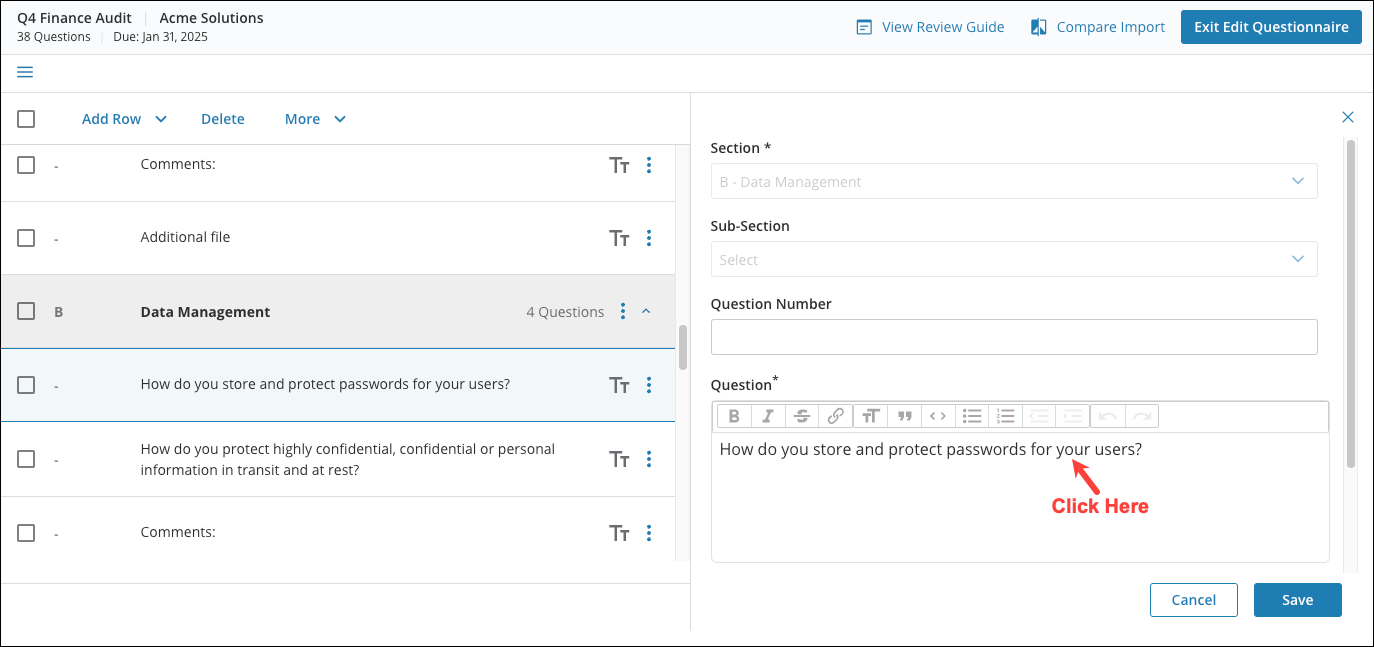Open the blockquote formatting option

[904, 415]
